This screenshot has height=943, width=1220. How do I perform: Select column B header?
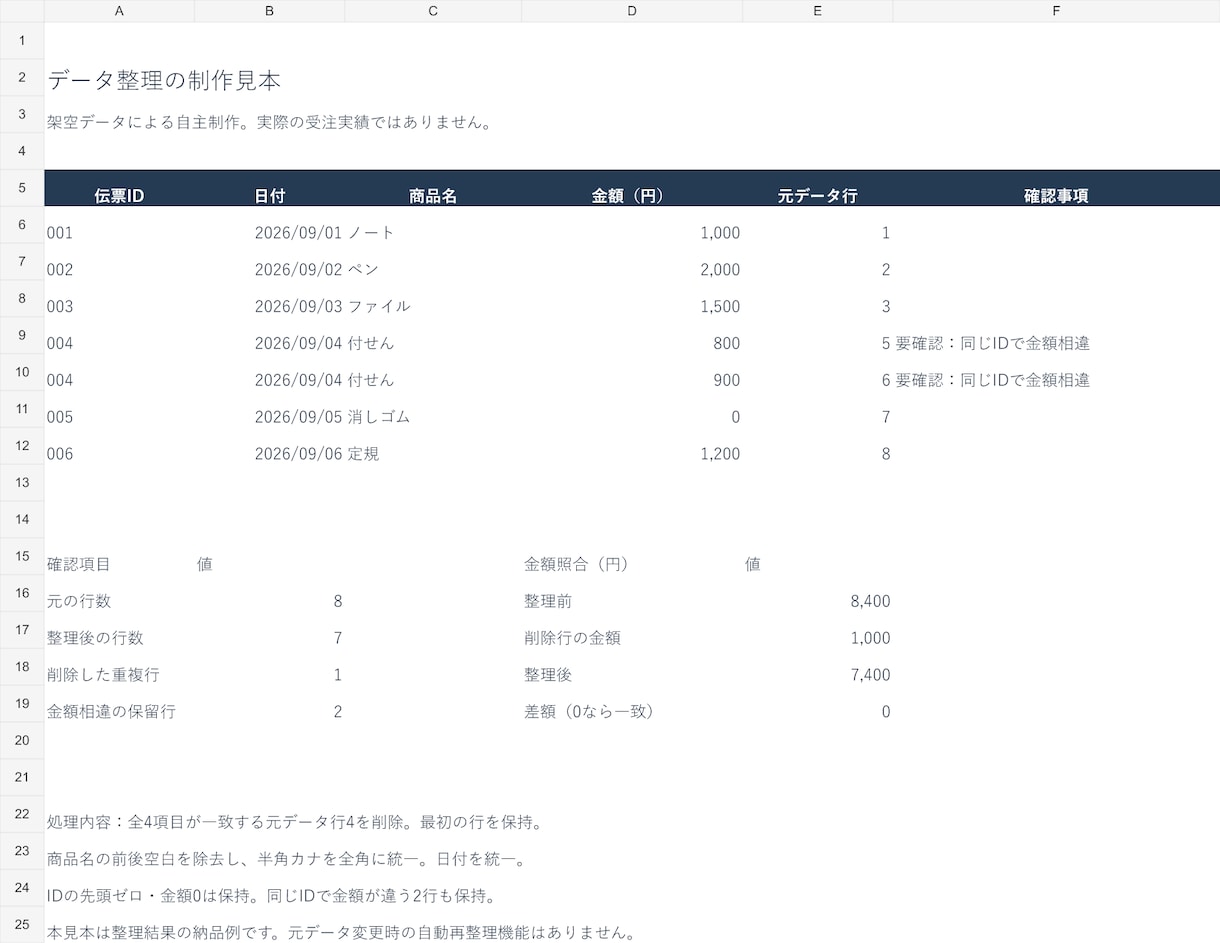[x=269, y=11]
